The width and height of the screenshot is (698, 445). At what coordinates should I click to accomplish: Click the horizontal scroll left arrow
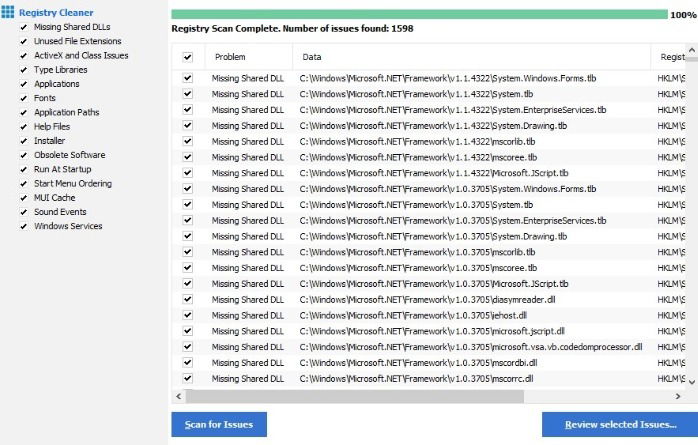click(x=179, y=396)
